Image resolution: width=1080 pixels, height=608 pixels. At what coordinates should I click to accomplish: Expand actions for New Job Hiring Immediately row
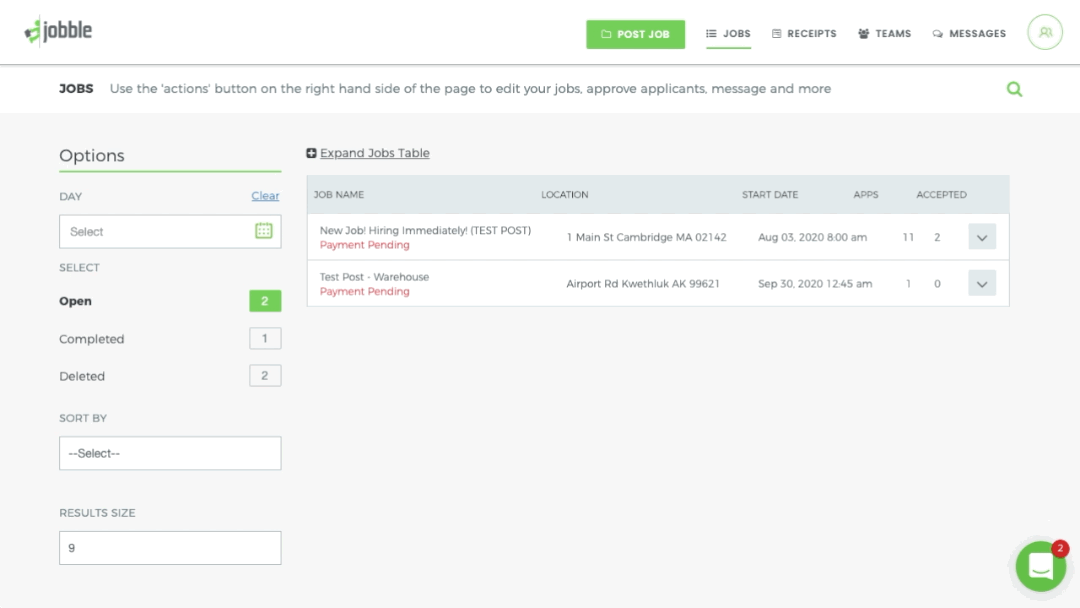982,237
